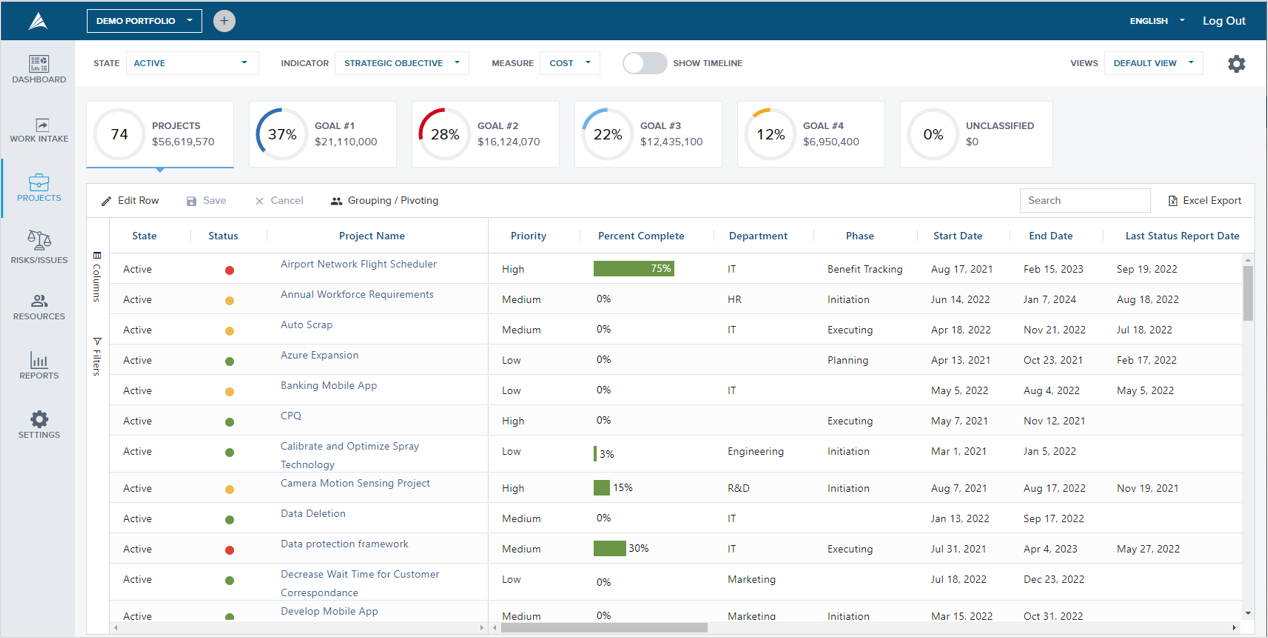Screen dimensions: 1268x638
Task: Click the gear icon near Views
Action: [1237, 63]
